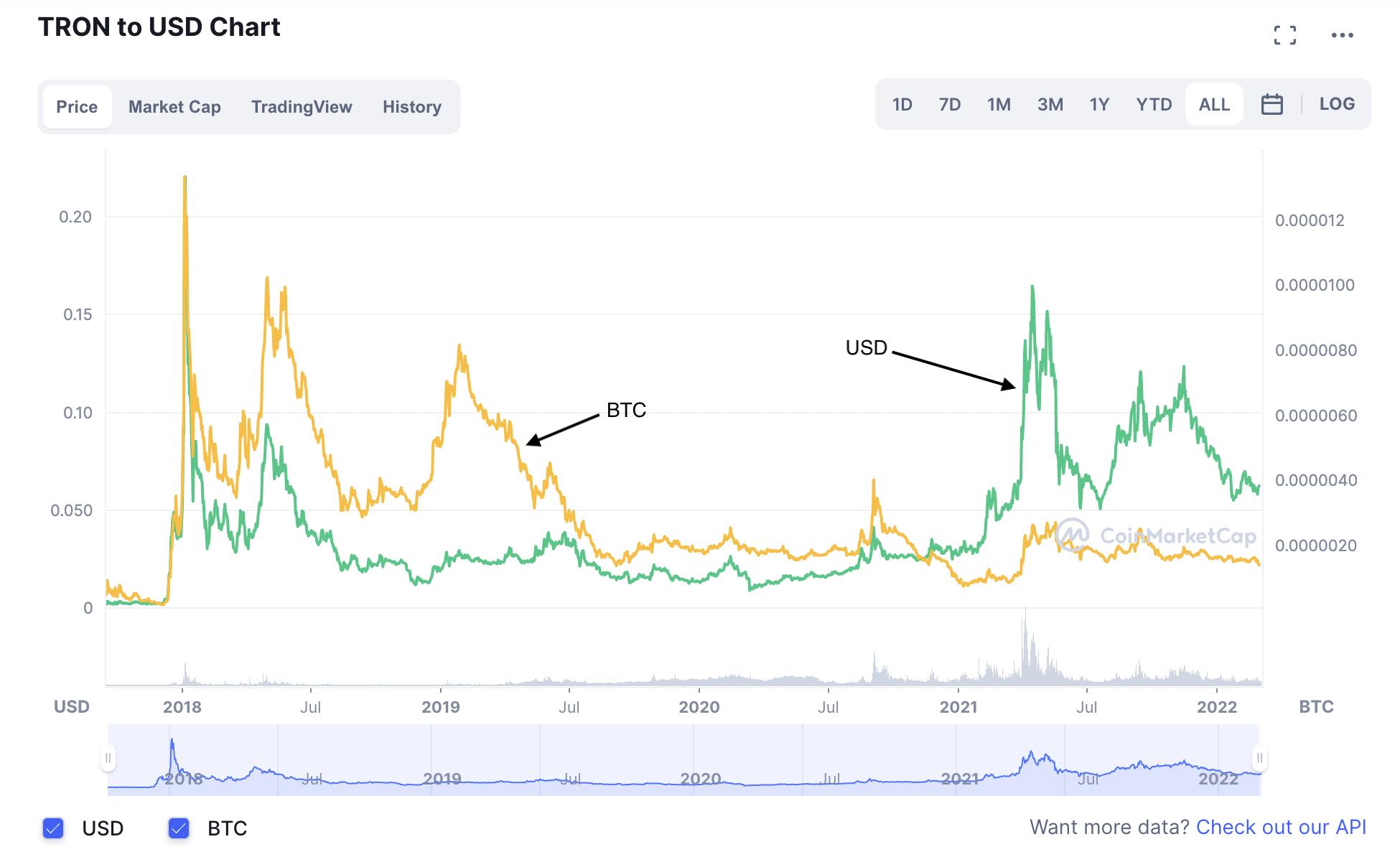Click right handle of range slider

point(1259,758)
